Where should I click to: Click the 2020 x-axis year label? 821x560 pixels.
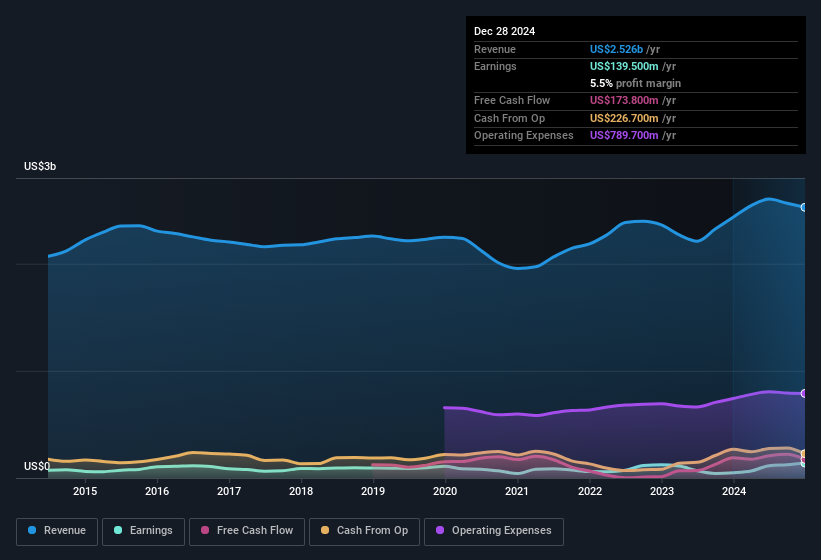(445, 491)
